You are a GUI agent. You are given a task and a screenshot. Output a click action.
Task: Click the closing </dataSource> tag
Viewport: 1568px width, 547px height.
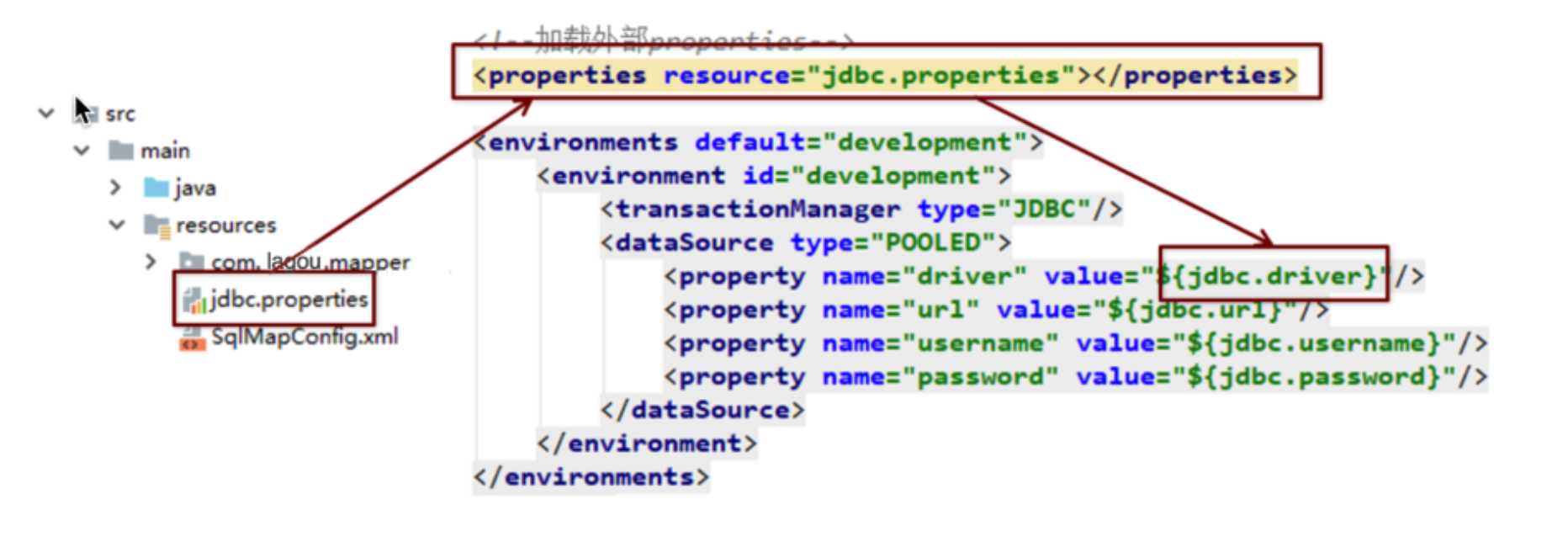pyautogui.click(x=702, y=410)
